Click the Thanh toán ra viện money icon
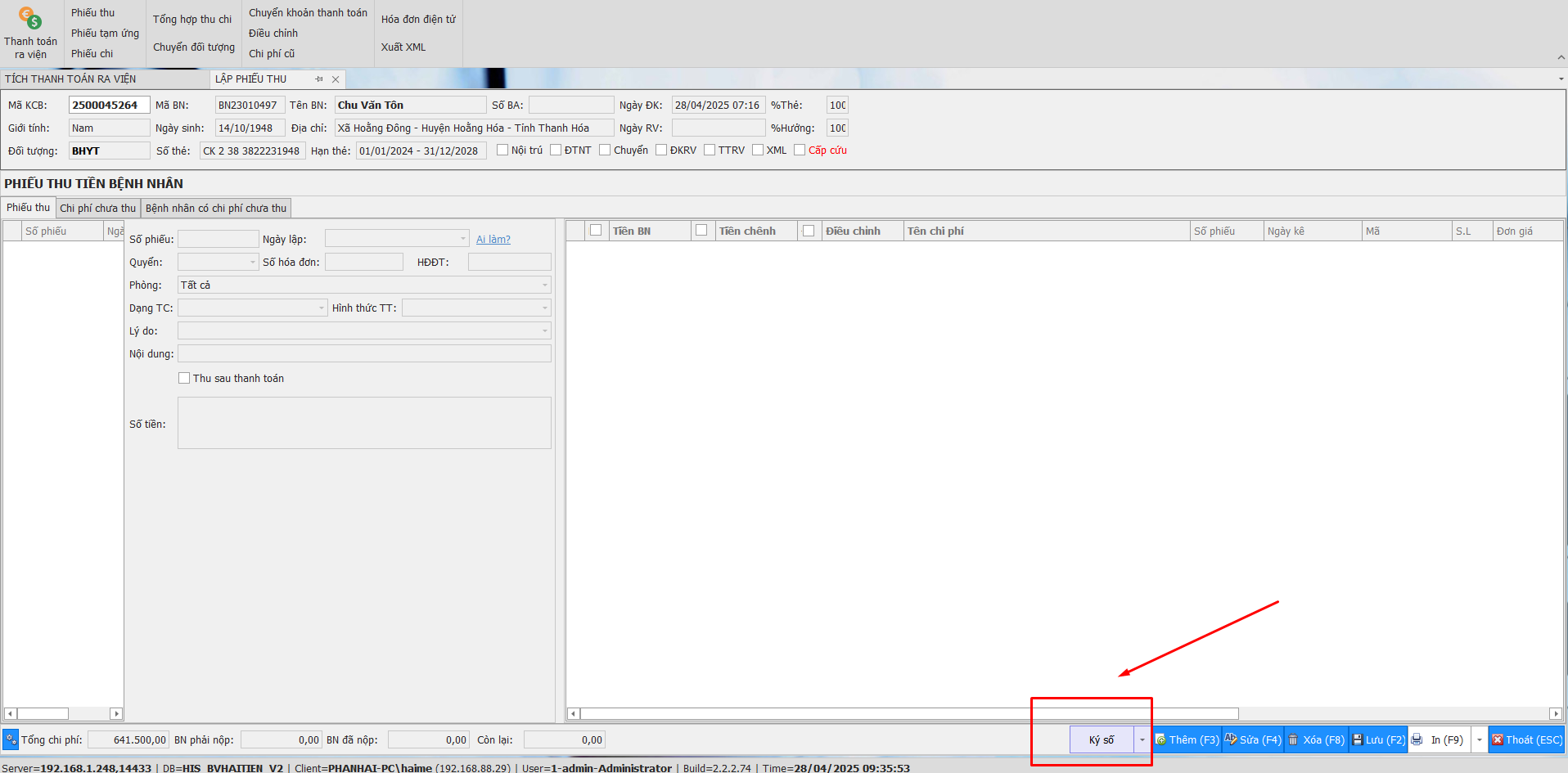The height and width of the screenshot is (773, 1568). point(30,18)
